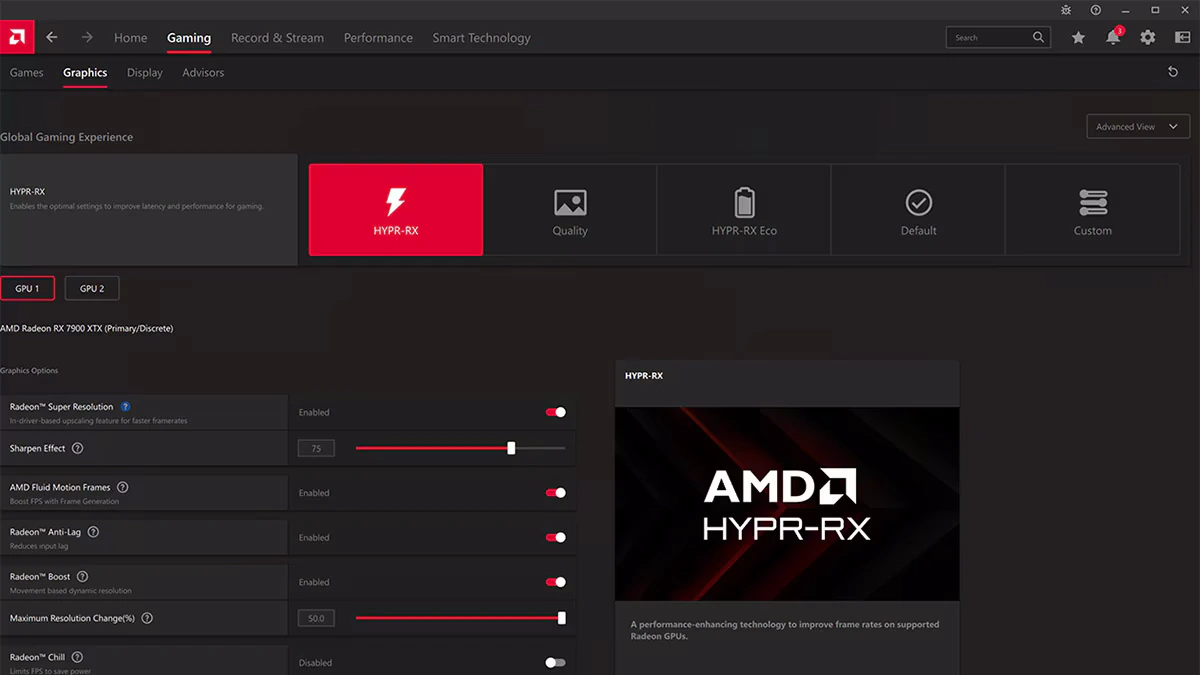Image resolution: width=1200 pixels, height=675 pixels.
Task: Reset graphics settings with undo arrow
Action: 1173,72
